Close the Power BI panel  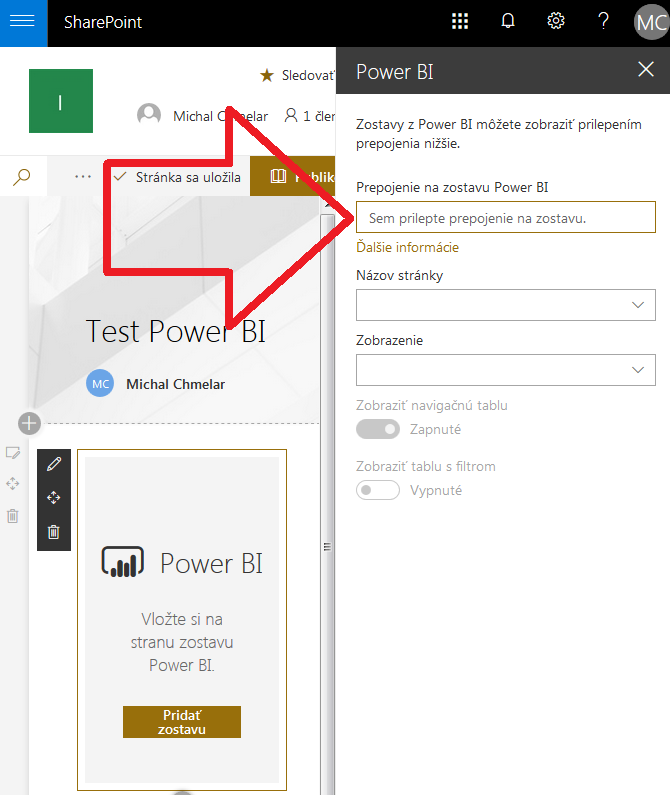(646, 69)
